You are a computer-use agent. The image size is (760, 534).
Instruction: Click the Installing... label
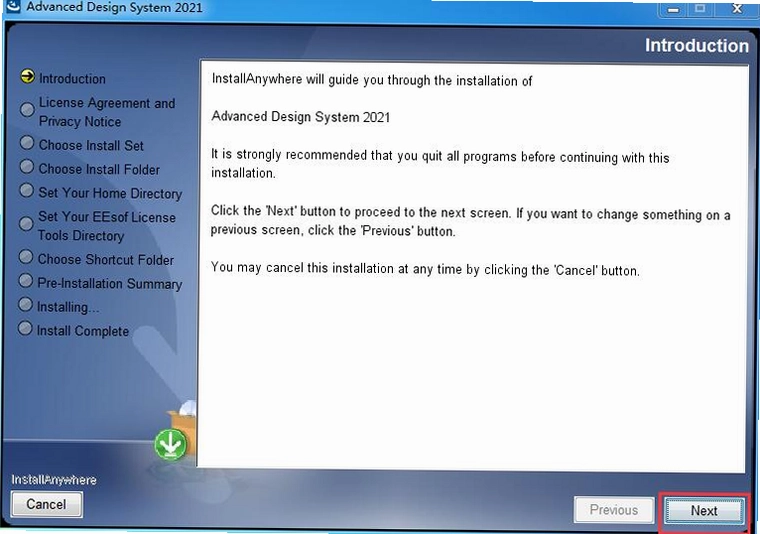click(x=68, y=307)
